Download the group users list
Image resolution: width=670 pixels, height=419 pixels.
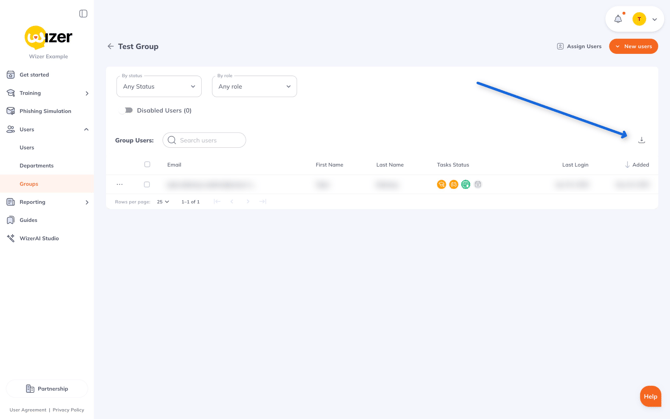641,140
